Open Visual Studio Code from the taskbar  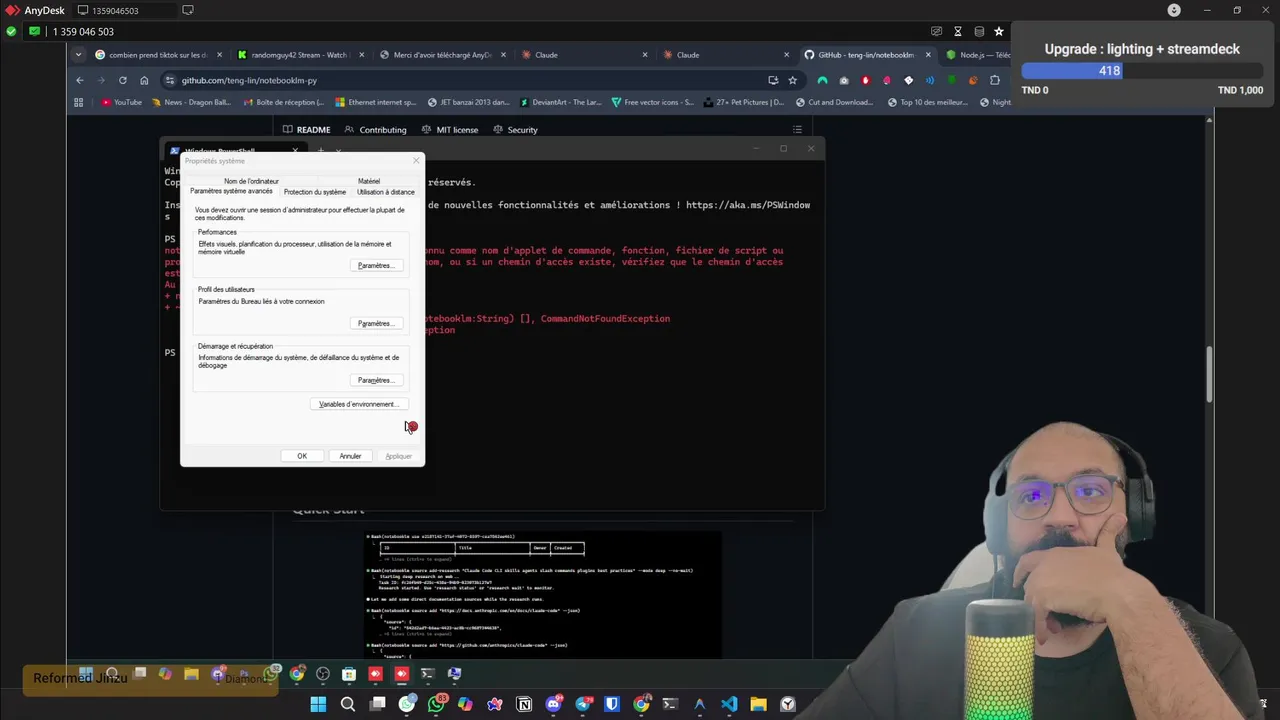[729, 704]
